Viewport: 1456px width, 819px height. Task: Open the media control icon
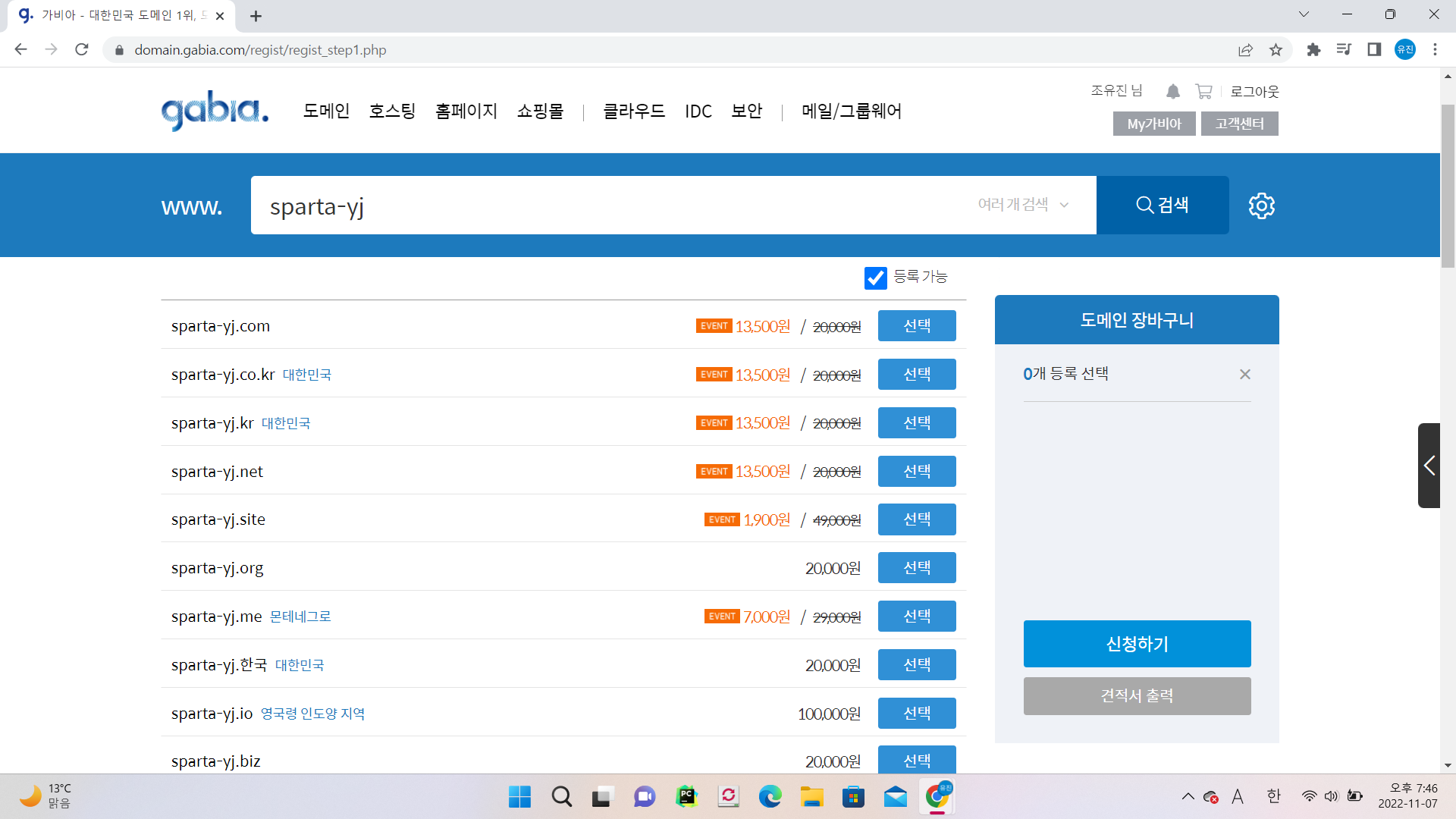[1344, 50]
